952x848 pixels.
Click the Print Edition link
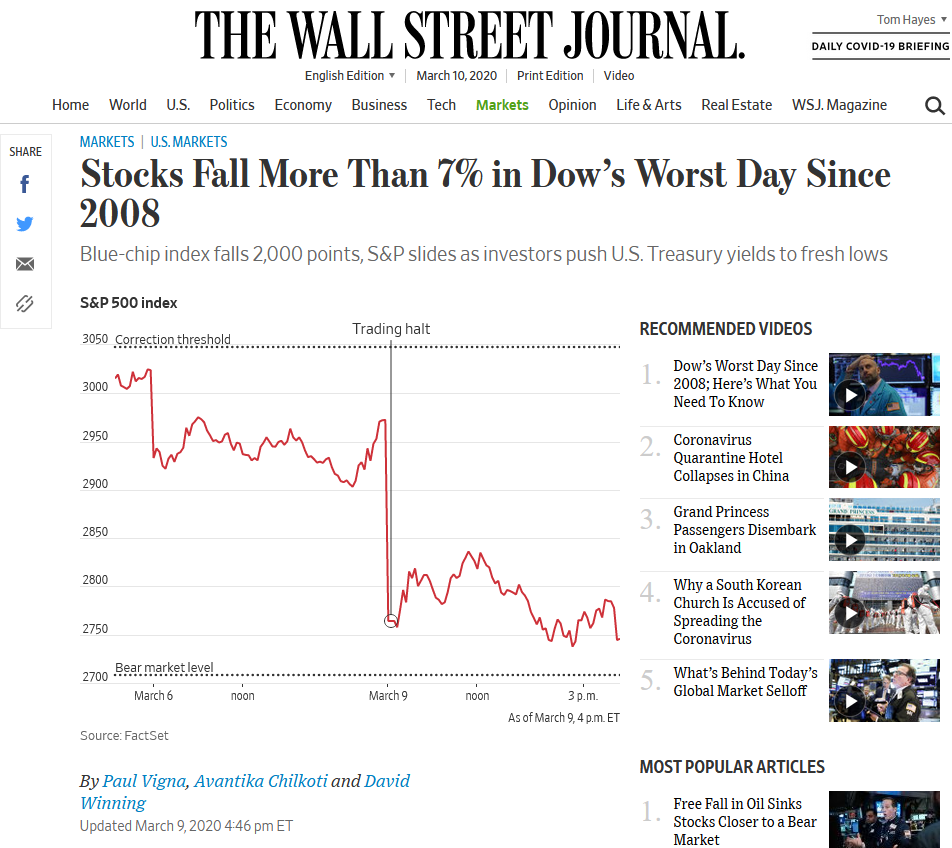[x=550, y=75]
